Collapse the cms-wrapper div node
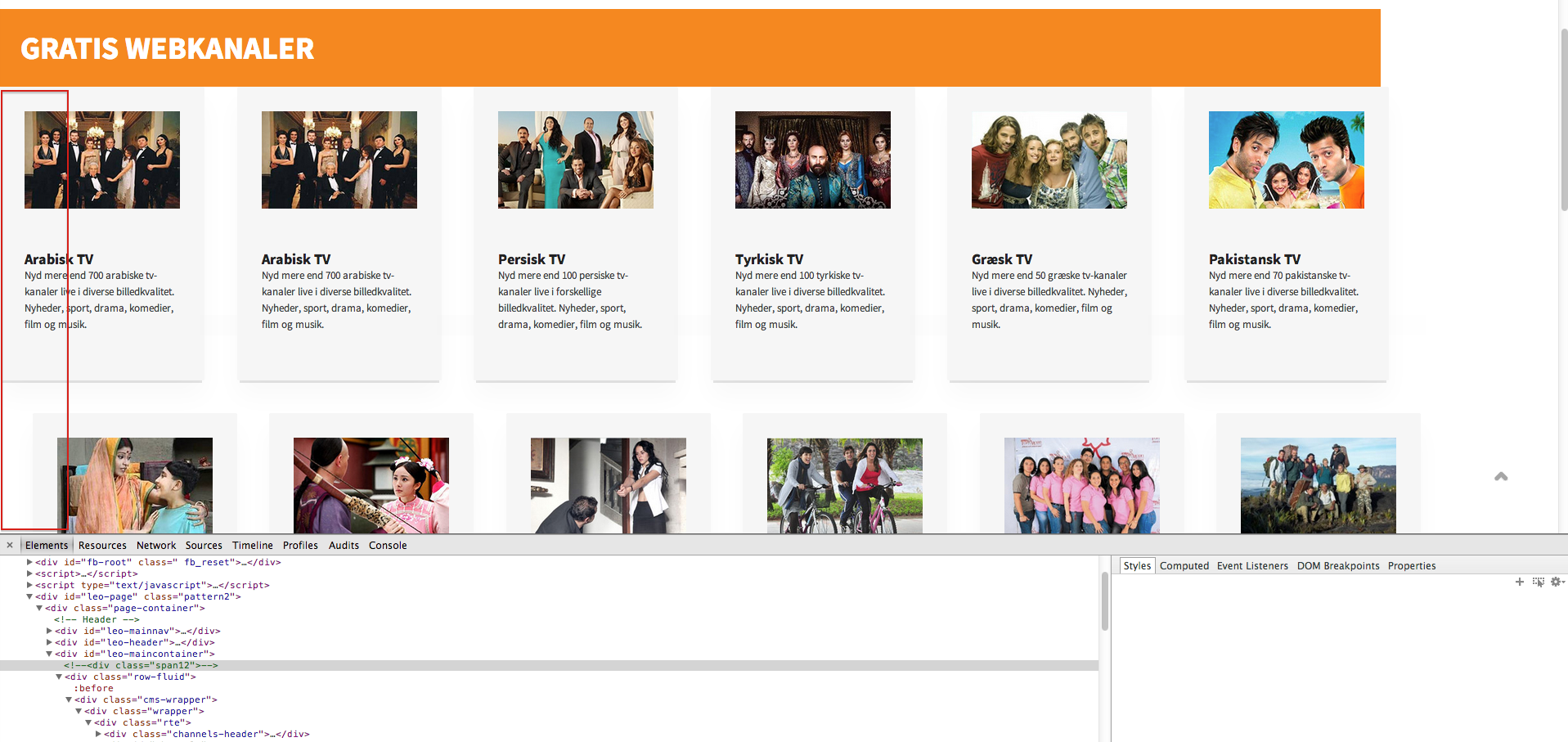1568x742 pixels. [x=69, y=699]
